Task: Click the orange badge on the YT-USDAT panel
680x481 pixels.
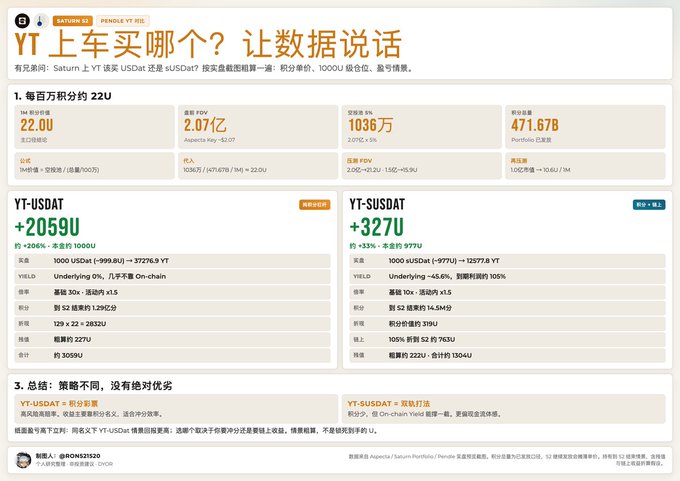Action: (314, 205)
